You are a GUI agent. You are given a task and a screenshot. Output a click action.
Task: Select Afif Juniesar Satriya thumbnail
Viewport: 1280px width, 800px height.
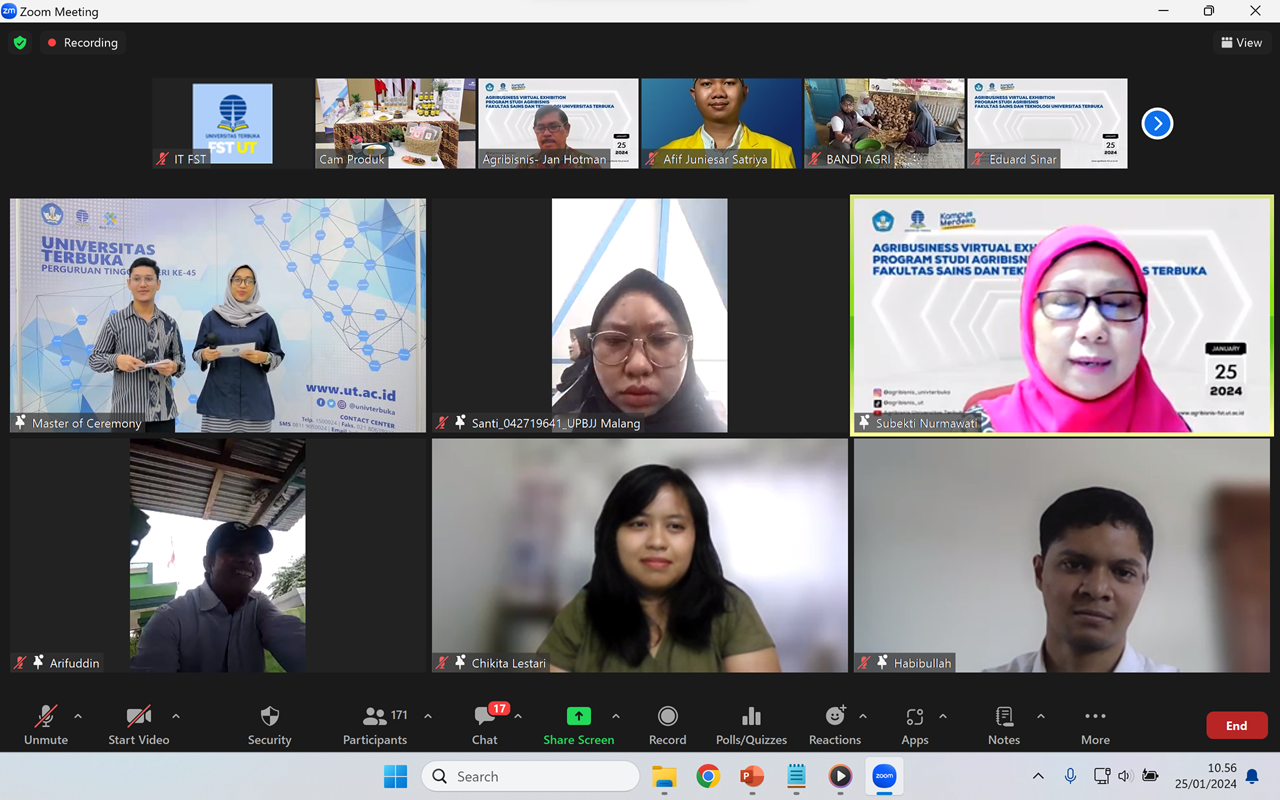click(x=721, y=123)
